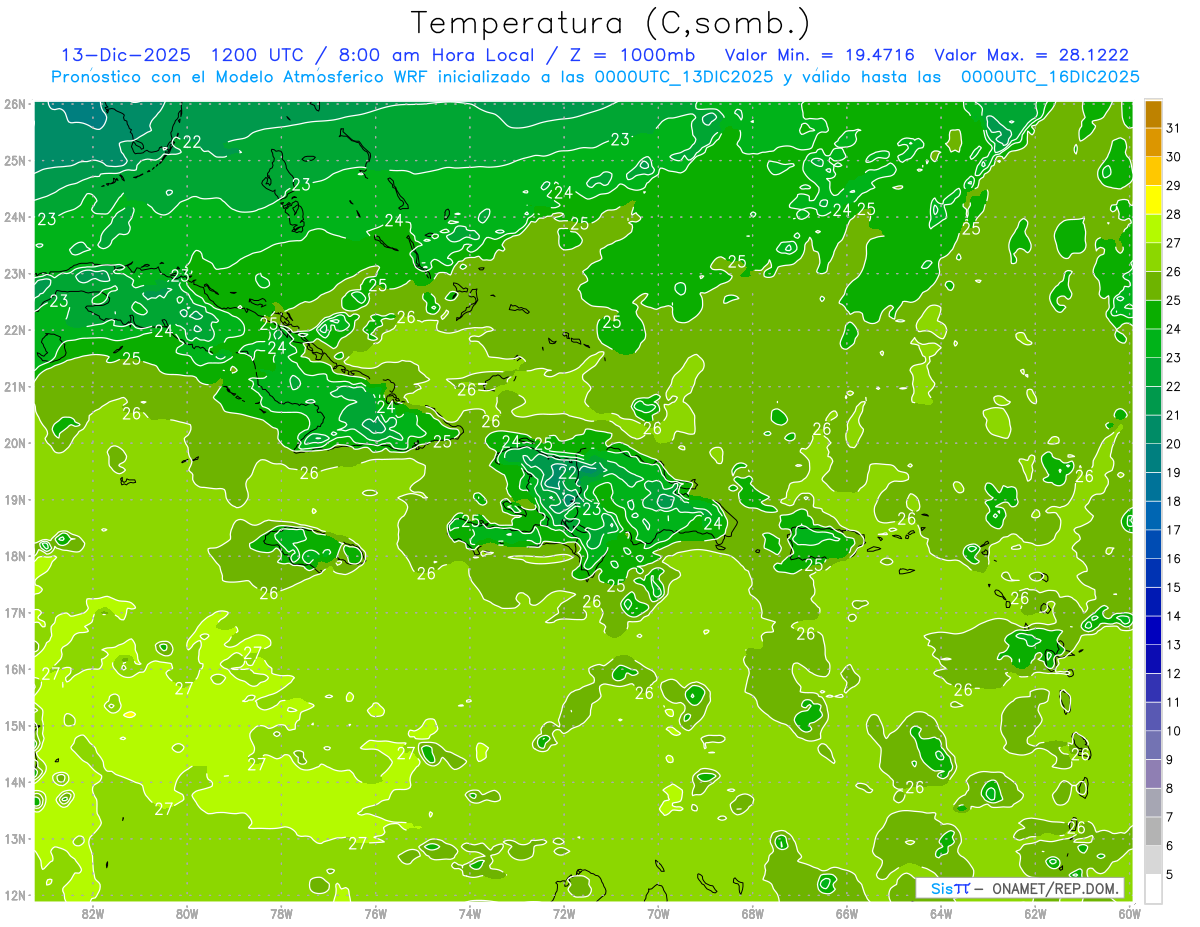Click latitude axis label "16N"
The height and width of the screenshot is (927, 1200).
click(x=14, y=669)
